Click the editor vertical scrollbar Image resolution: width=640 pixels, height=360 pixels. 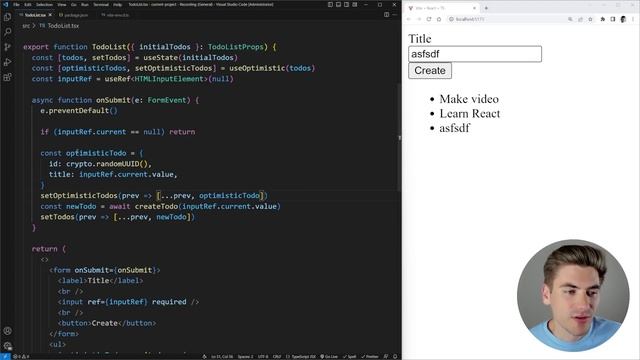(400, 138)
